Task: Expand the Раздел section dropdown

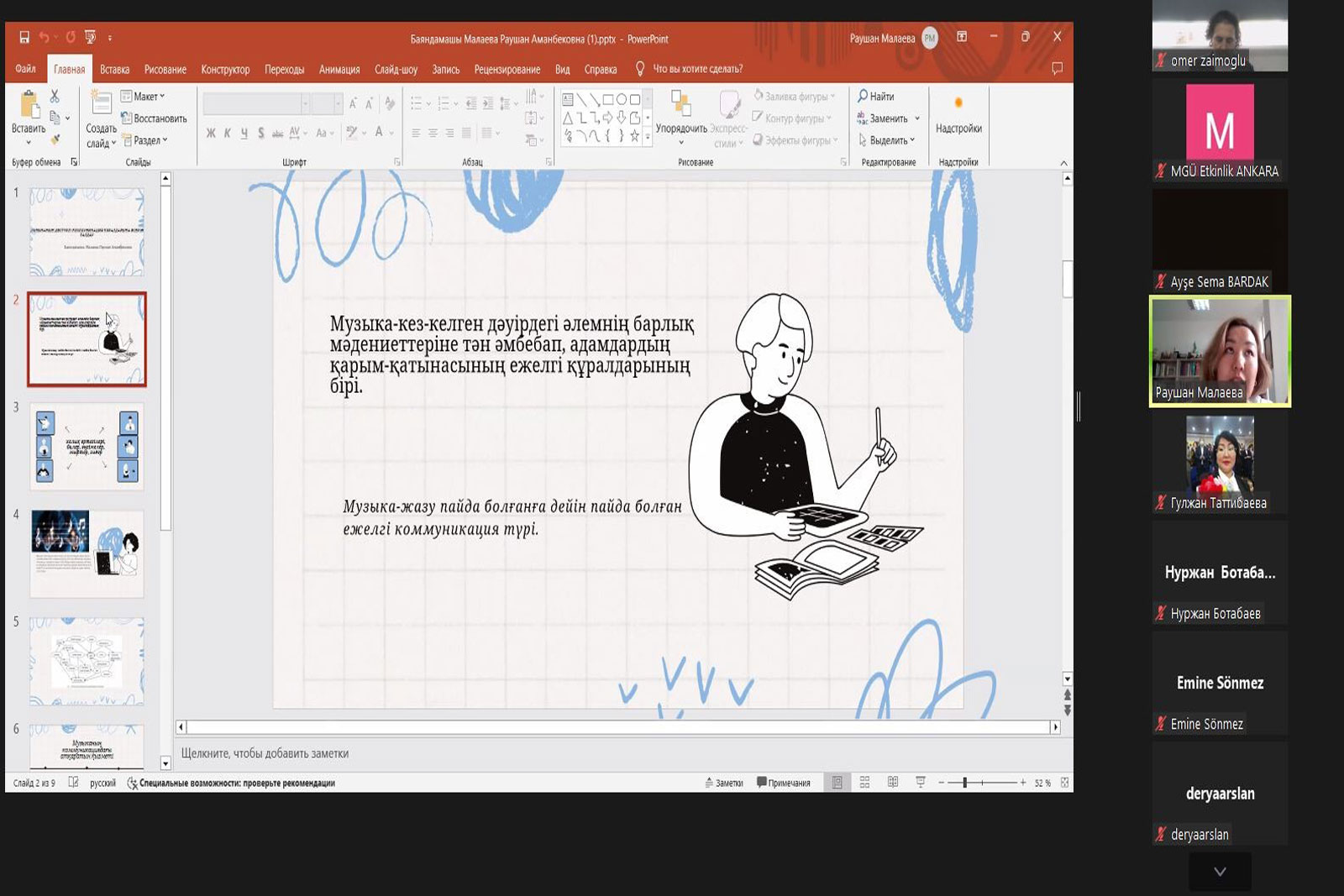Action: click(145, 140)
